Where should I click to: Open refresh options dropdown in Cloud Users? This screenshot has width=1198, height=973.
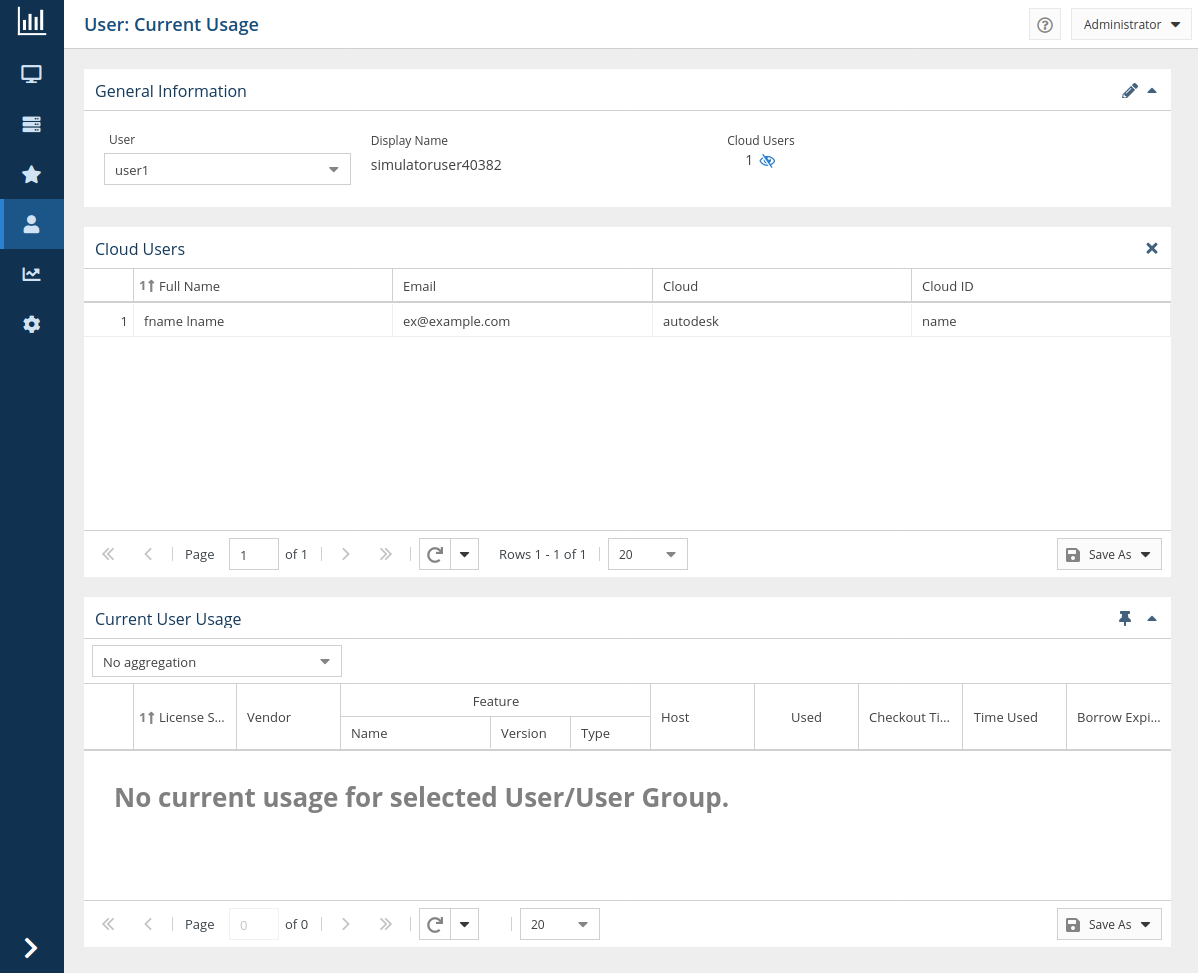[465, 554]
